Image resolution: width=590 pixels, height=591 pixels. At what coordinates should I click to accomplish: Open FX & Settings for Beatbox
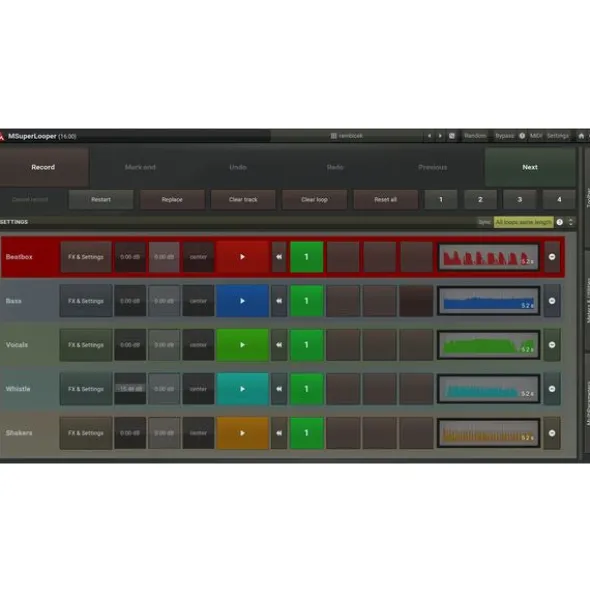[86, 257]
